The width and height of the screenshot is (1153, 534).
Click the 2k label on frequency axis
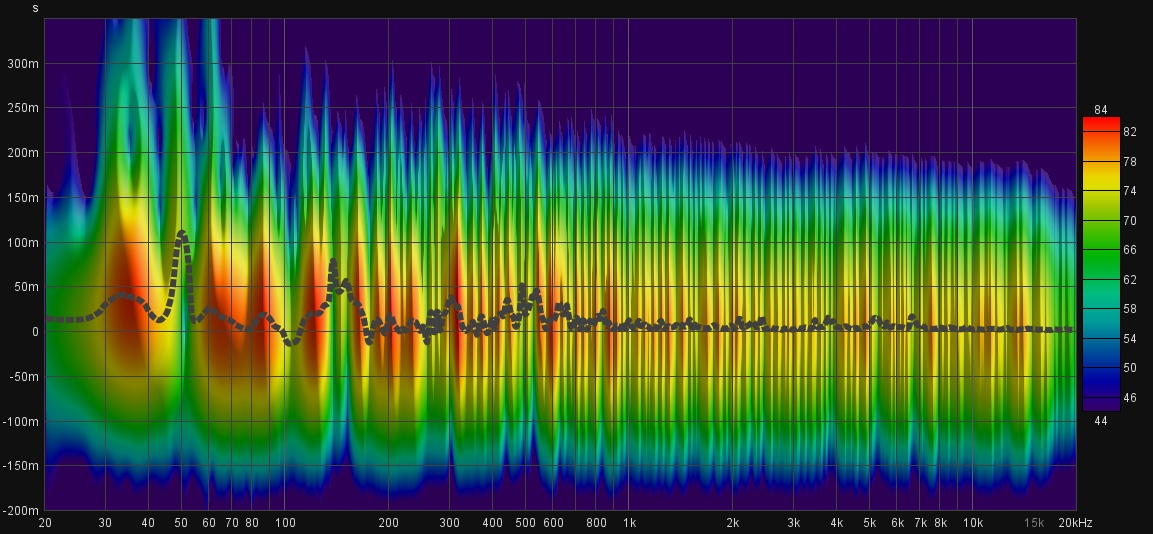pos(733,523)
